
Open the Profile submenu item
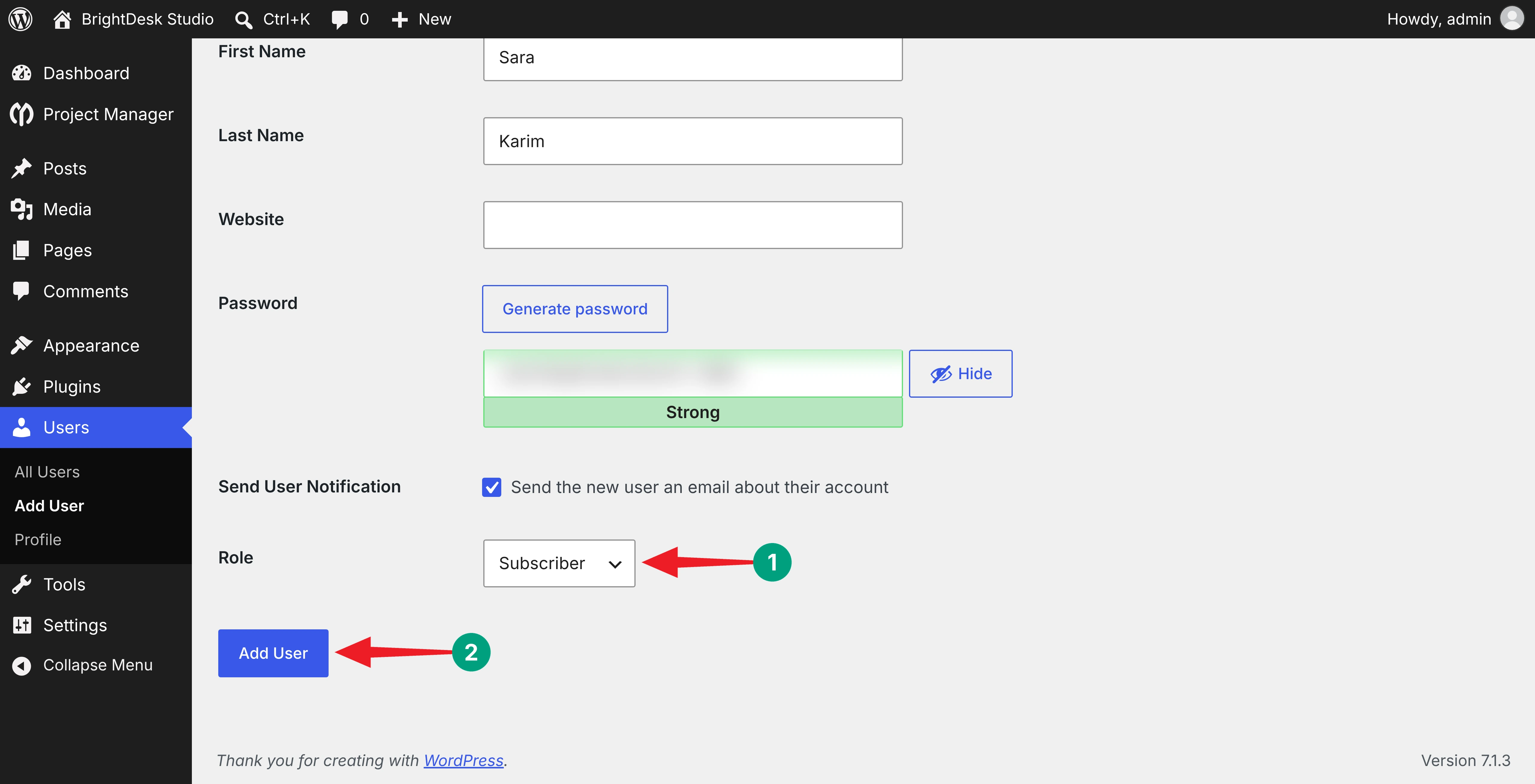[x=38, y=540]
